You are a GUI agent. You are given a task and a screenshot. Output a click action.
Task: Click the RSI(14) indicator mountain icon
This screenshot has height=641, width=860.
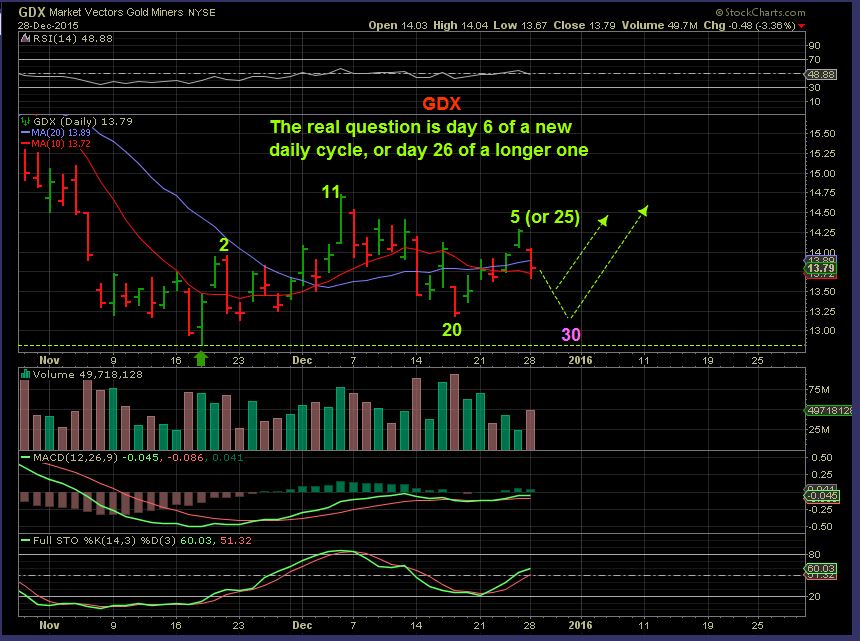tap(25, 38)
